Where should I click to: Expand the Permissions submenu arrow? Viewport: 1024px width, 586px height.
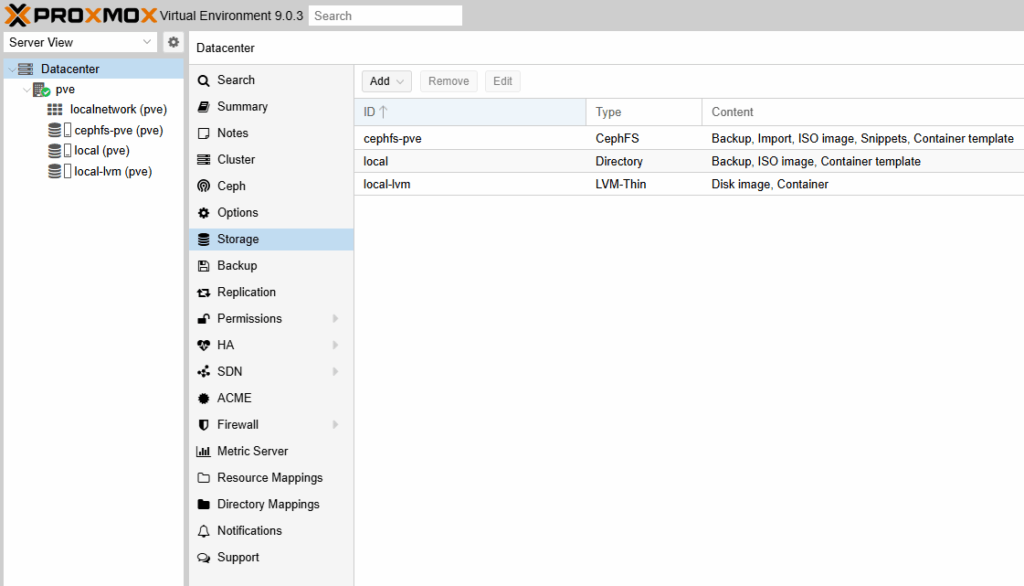pyautogui.click(x=336, y=319)
